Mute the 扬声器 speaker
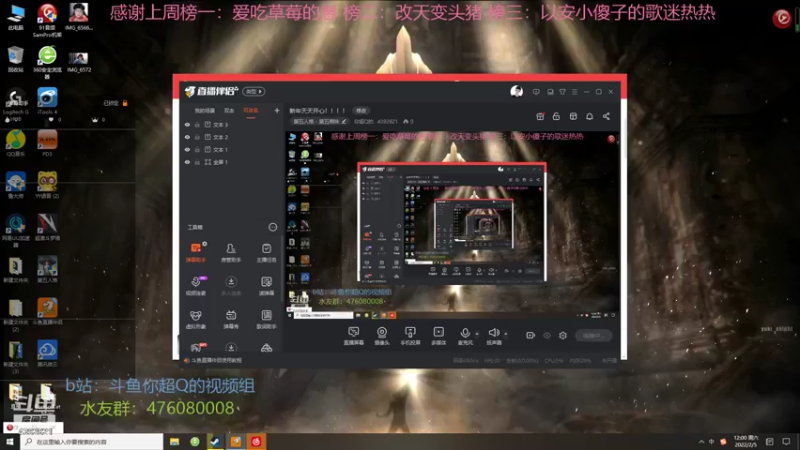Image resolution: width=800 pixels, height=450 pixels. click(x=493, y=336)
